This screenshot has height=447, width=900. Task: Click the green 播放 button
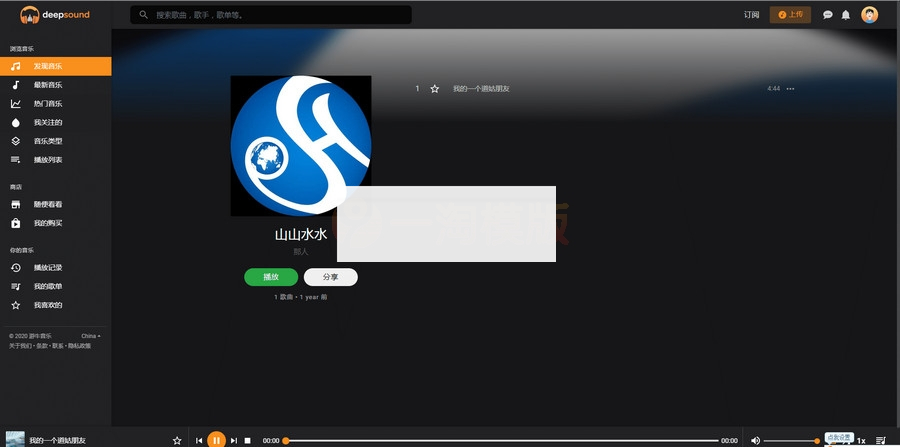[271, 277]
